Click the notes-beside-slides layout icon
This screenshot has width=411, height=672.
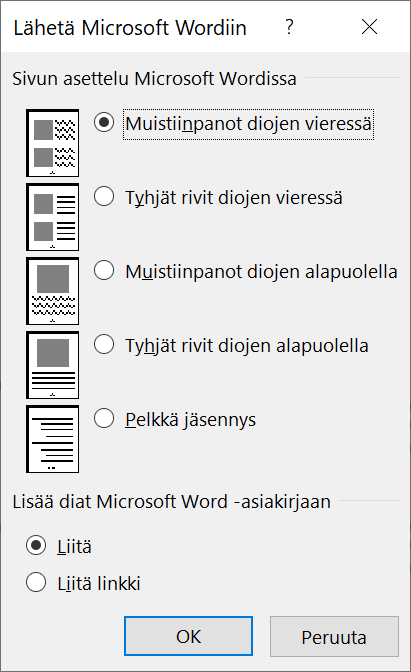pos(53,143)
